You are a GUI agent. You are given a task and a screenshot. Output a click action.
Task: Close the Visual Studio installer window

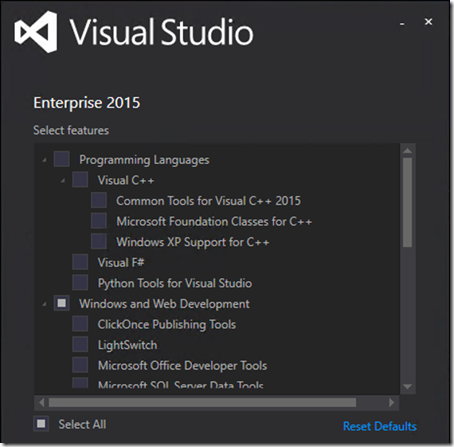(428, 22)
